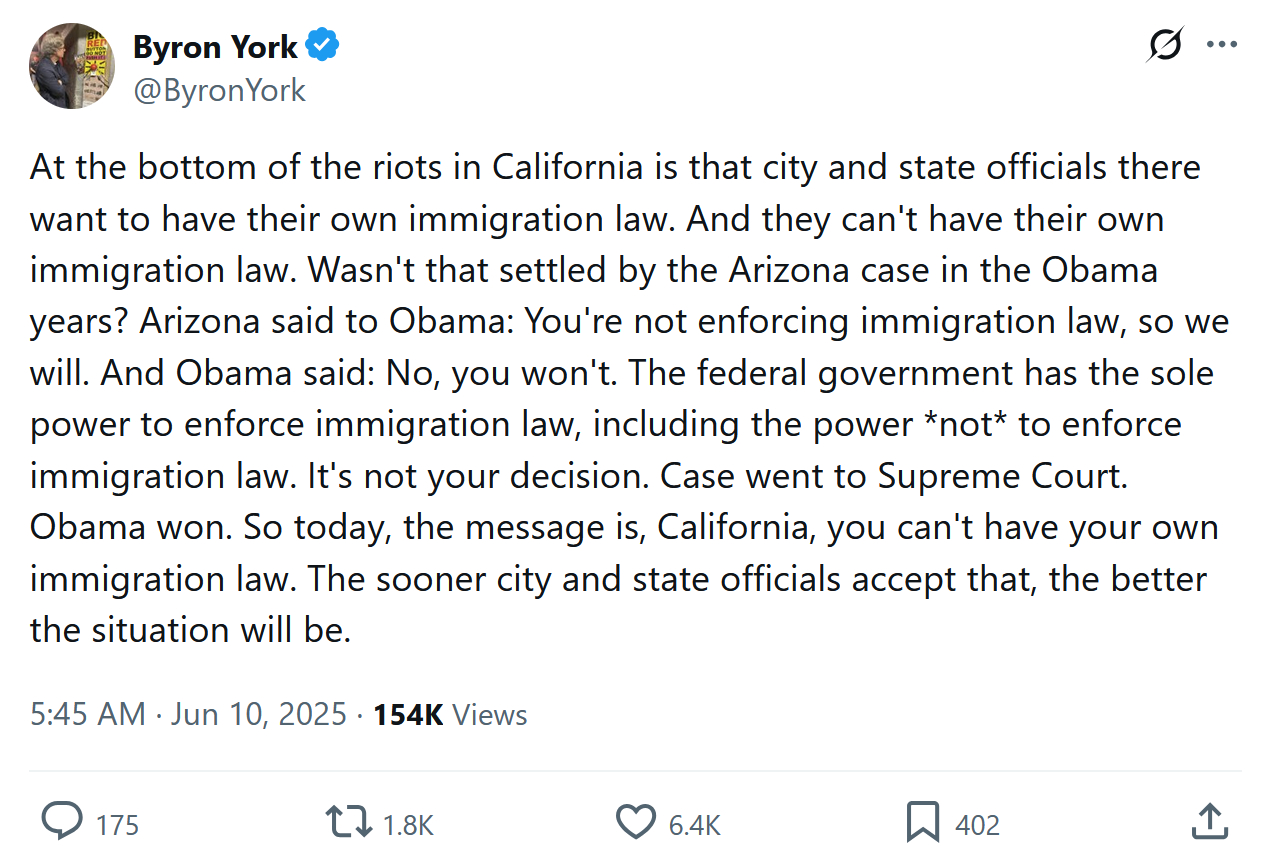Click the 5:45 AM timestamp

tap(87, 715)
